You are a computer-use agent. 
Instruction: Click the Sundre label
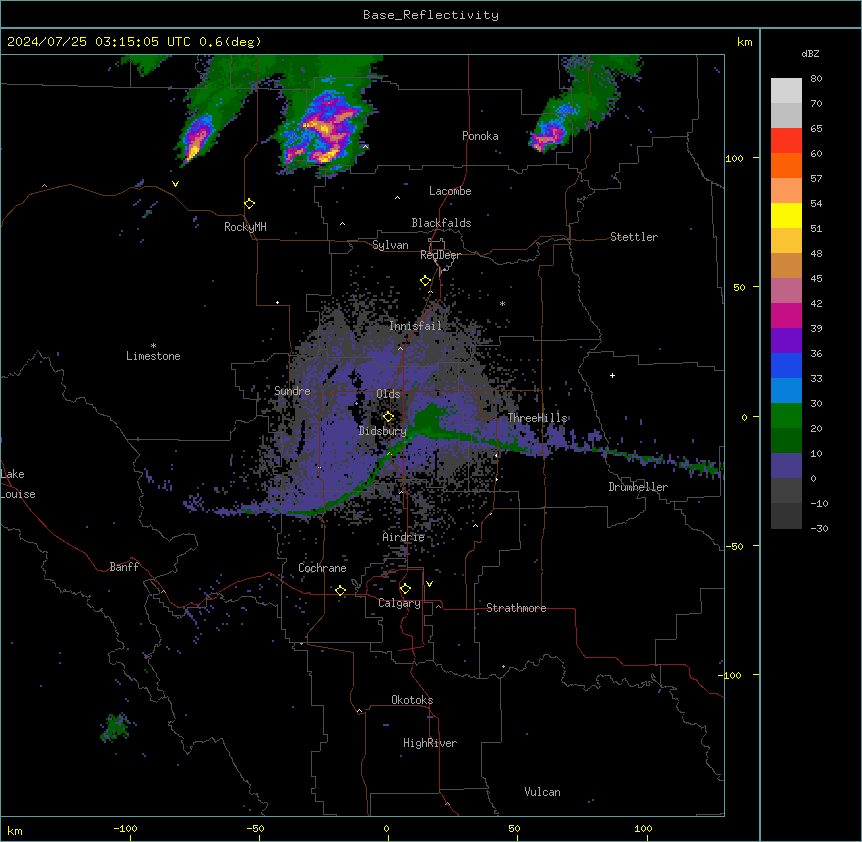[x=292, y=391]
